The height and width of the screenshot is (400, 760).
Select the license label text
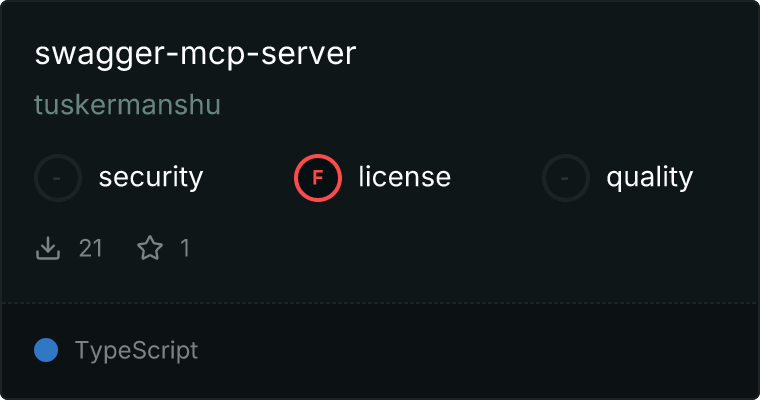click(x=405, y=176)
